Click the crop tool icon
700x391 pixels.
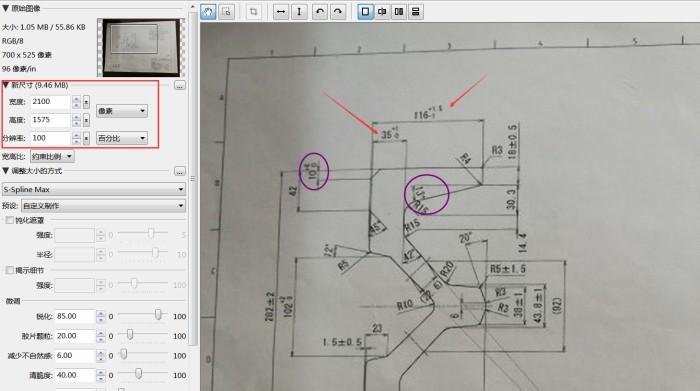254,12
